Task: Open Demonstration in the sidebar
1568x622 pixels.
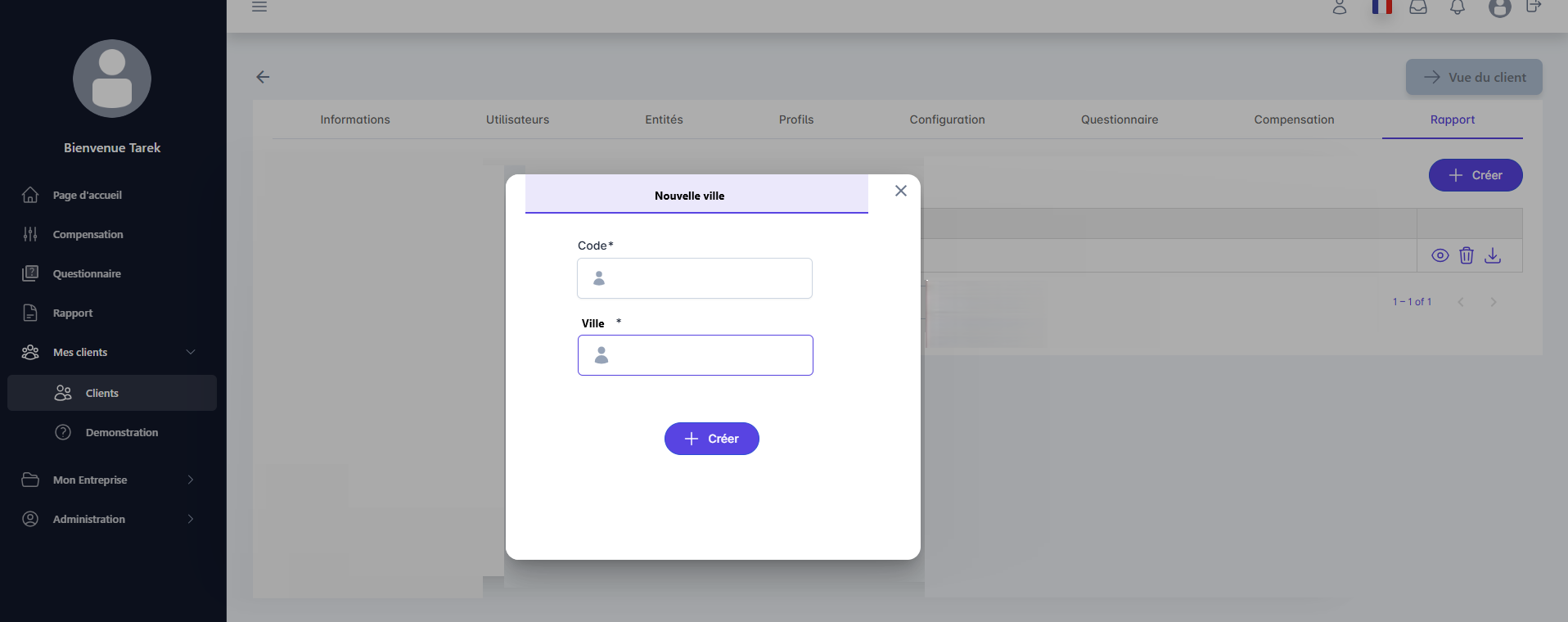Action: (x=121, y=432)
